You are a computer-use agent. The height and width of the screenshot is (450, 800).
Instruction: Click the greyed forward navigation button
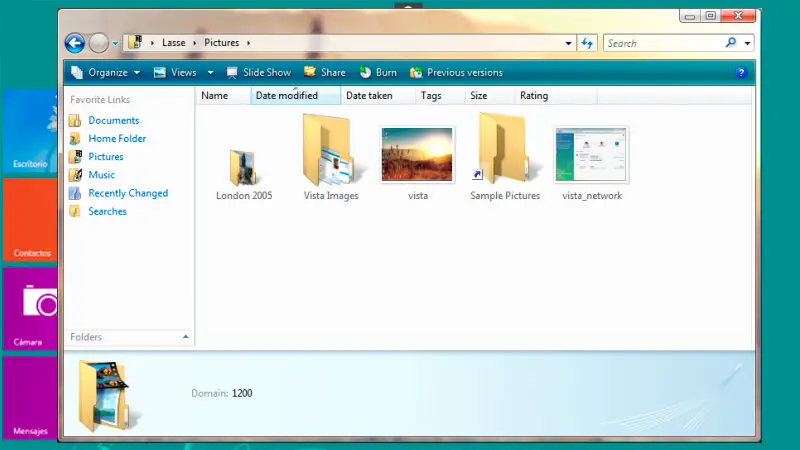click(98, 43)
